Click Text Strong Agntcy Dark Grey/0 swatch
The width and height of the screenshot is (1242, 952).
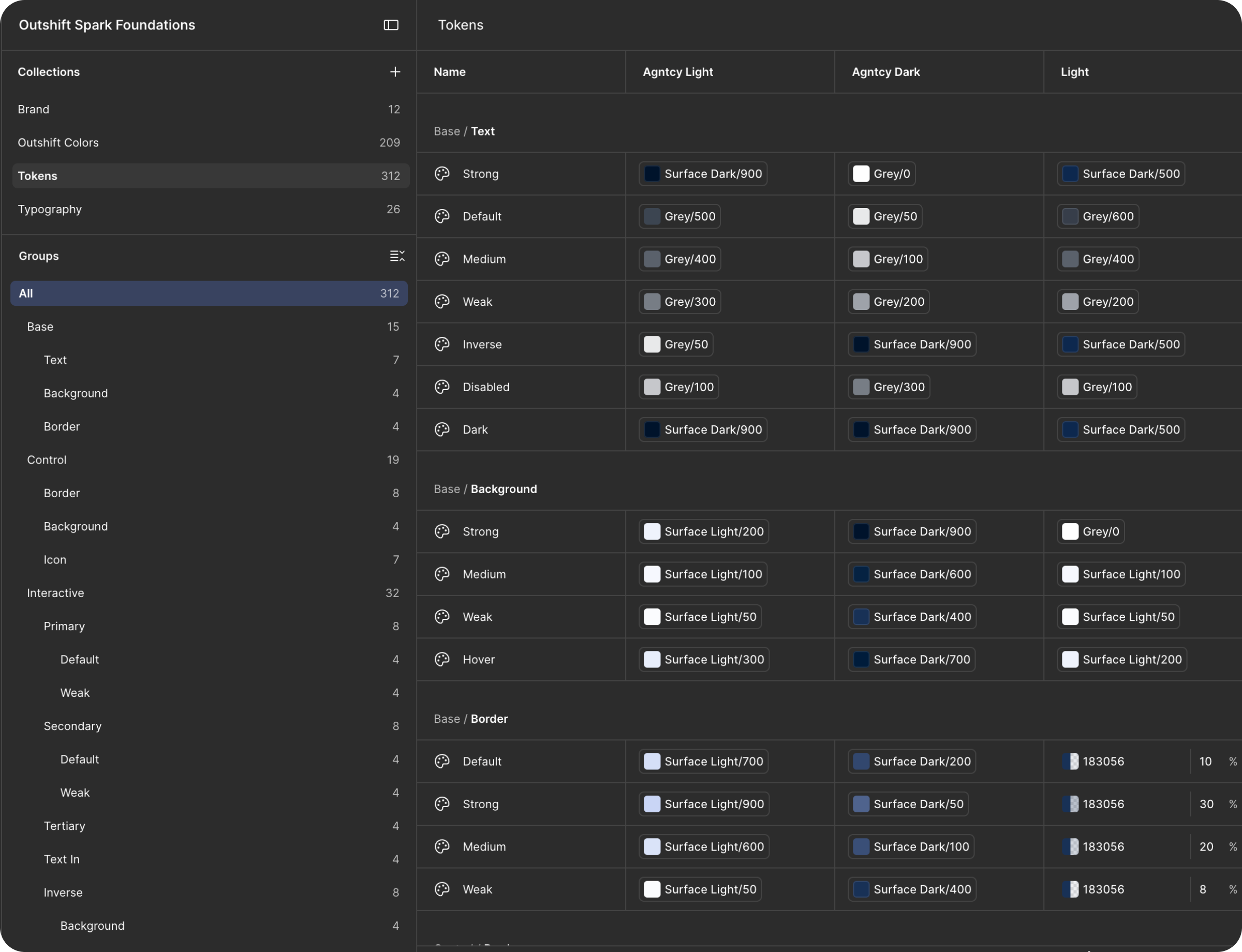pos(861,174)
